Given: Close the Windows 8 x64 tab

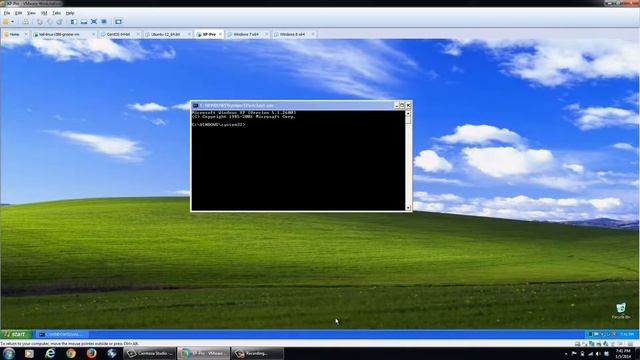Looking at the screenshot, I should (313, 34).
